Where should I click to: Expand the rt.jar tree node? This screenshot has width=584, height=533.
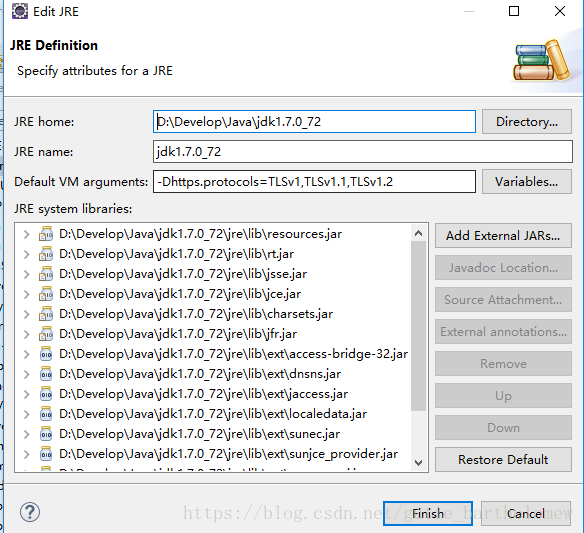(26, 254)
